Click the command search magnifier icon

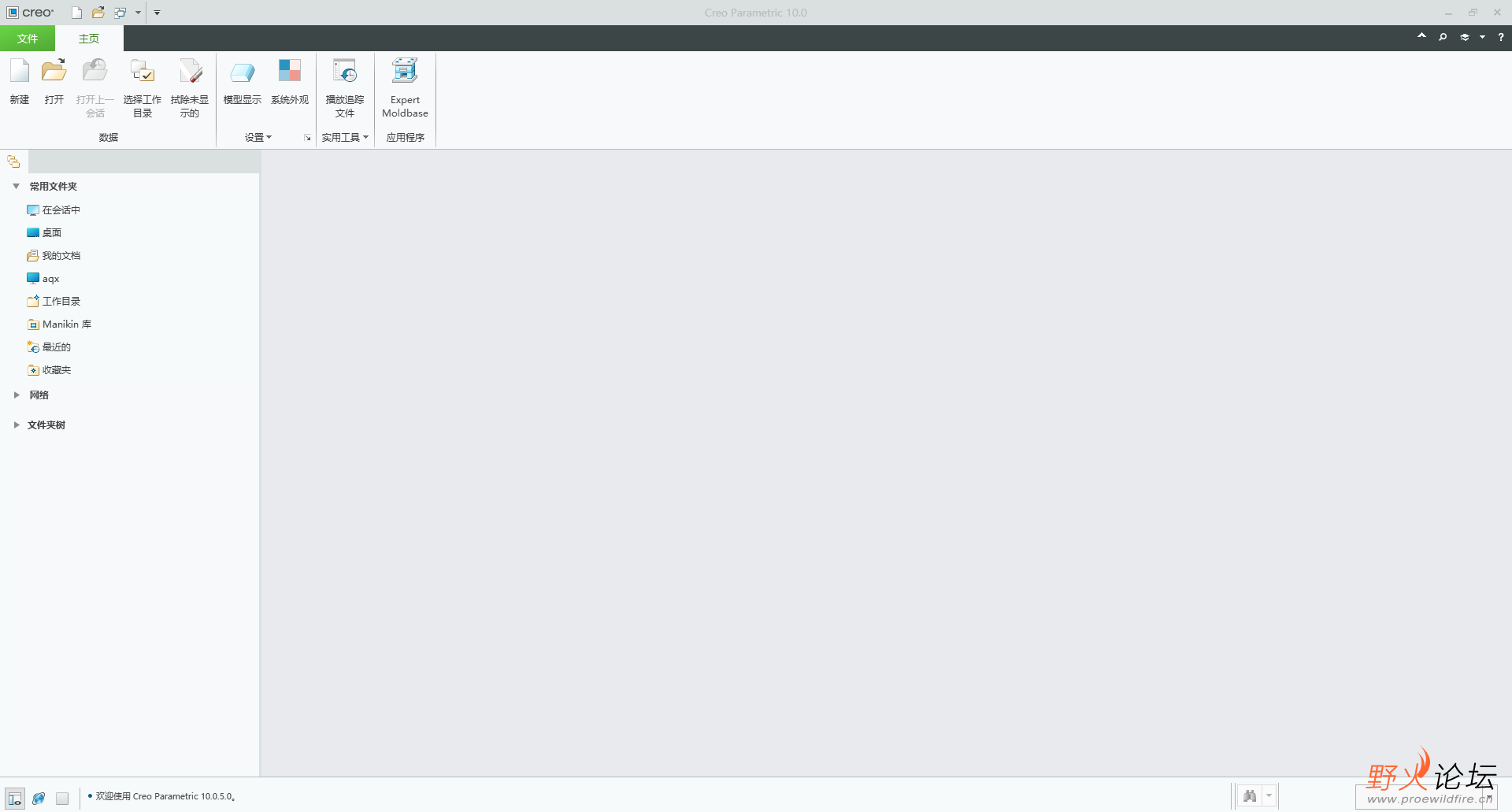[x=1443, y=37]
